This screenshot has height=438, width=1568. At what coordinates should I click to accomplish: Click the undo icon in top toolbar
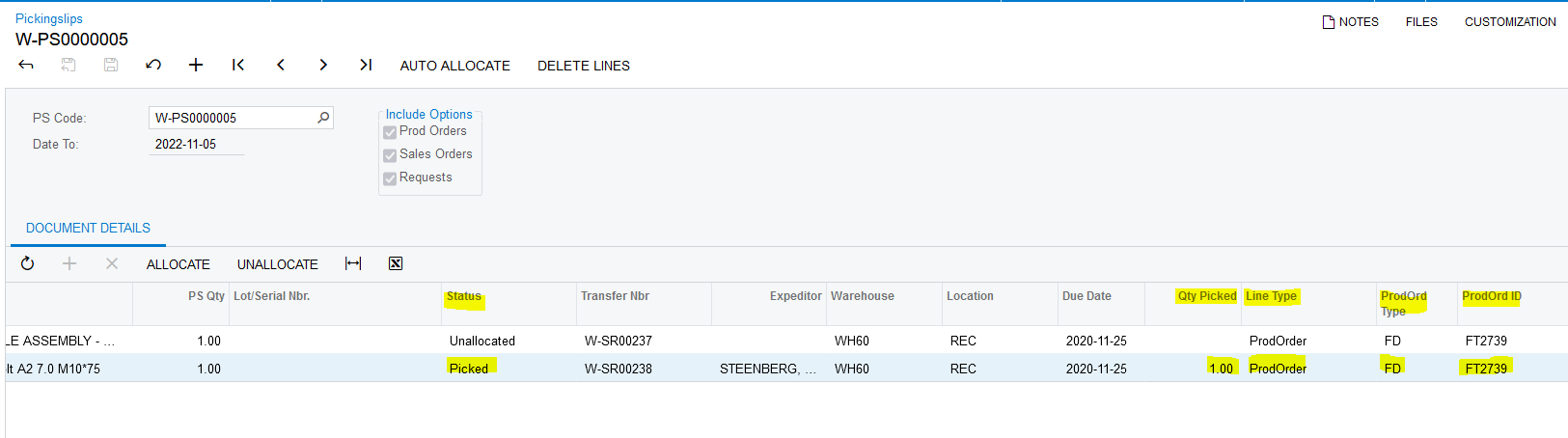153,65
